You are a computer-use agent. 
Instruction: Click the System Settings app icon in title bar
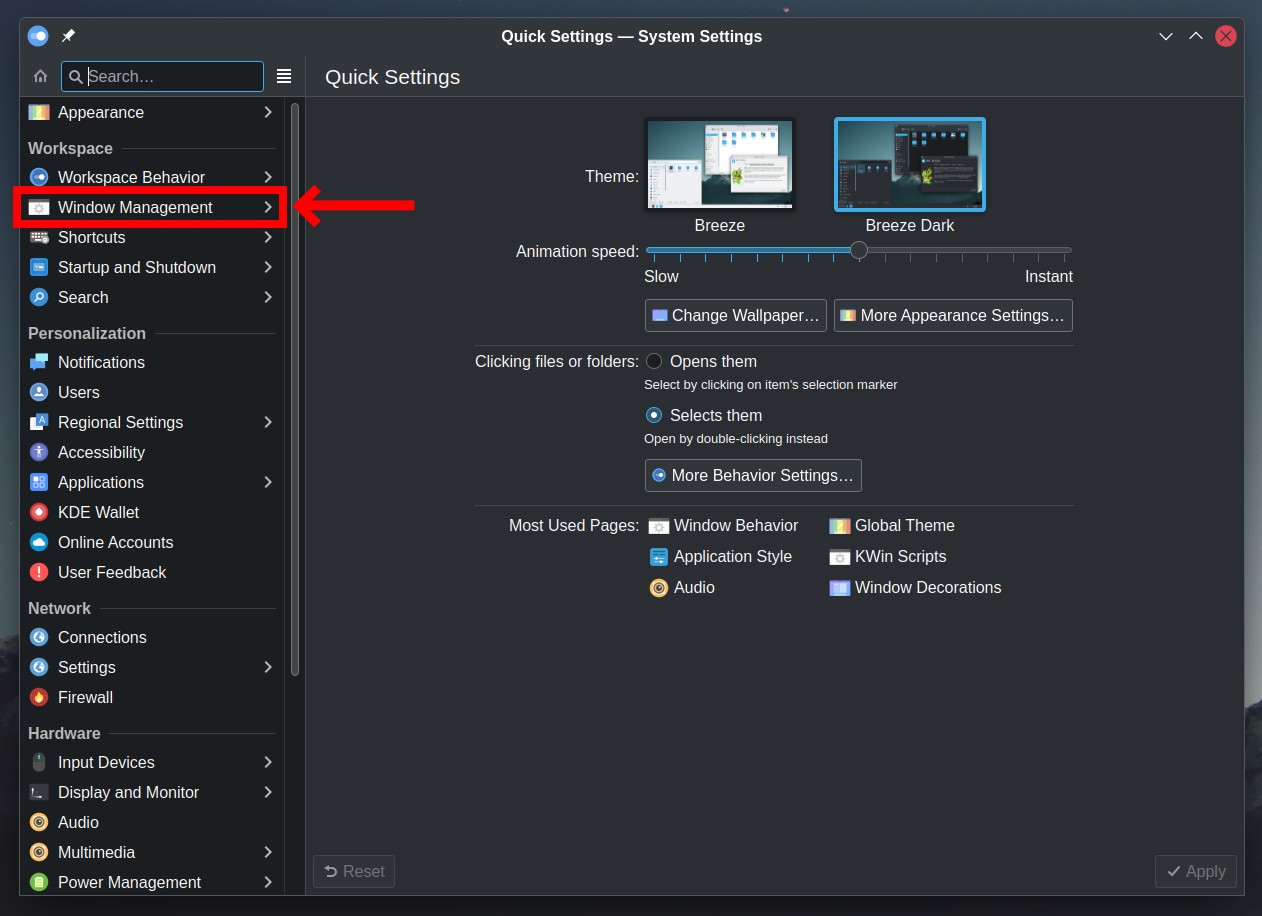(x=38, y=36)
